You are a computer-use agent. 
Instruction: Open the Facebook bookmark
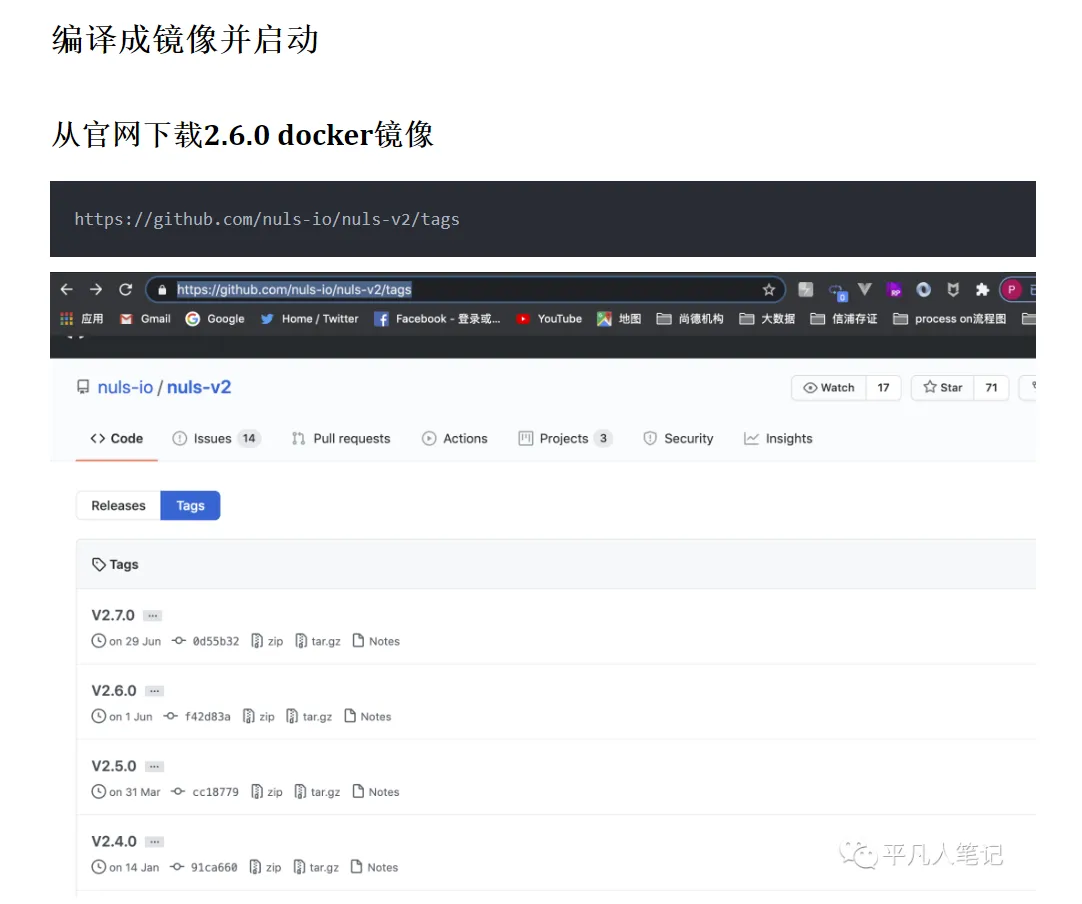tap(437, 319)
